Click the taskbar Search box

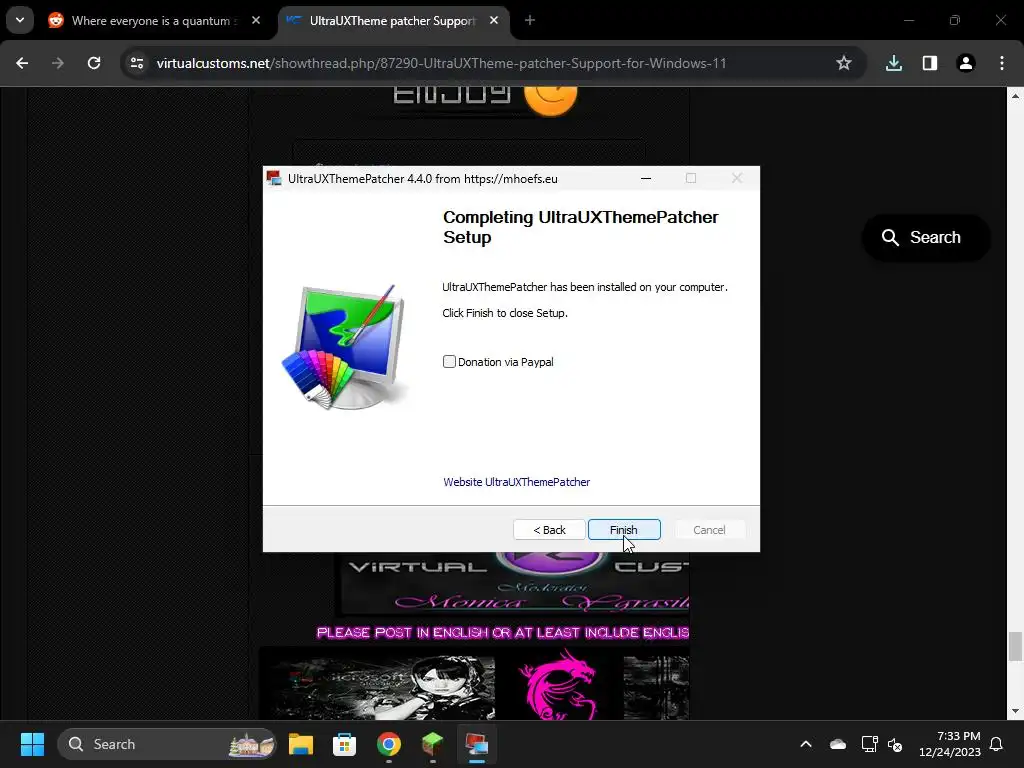tap(167, 744)
